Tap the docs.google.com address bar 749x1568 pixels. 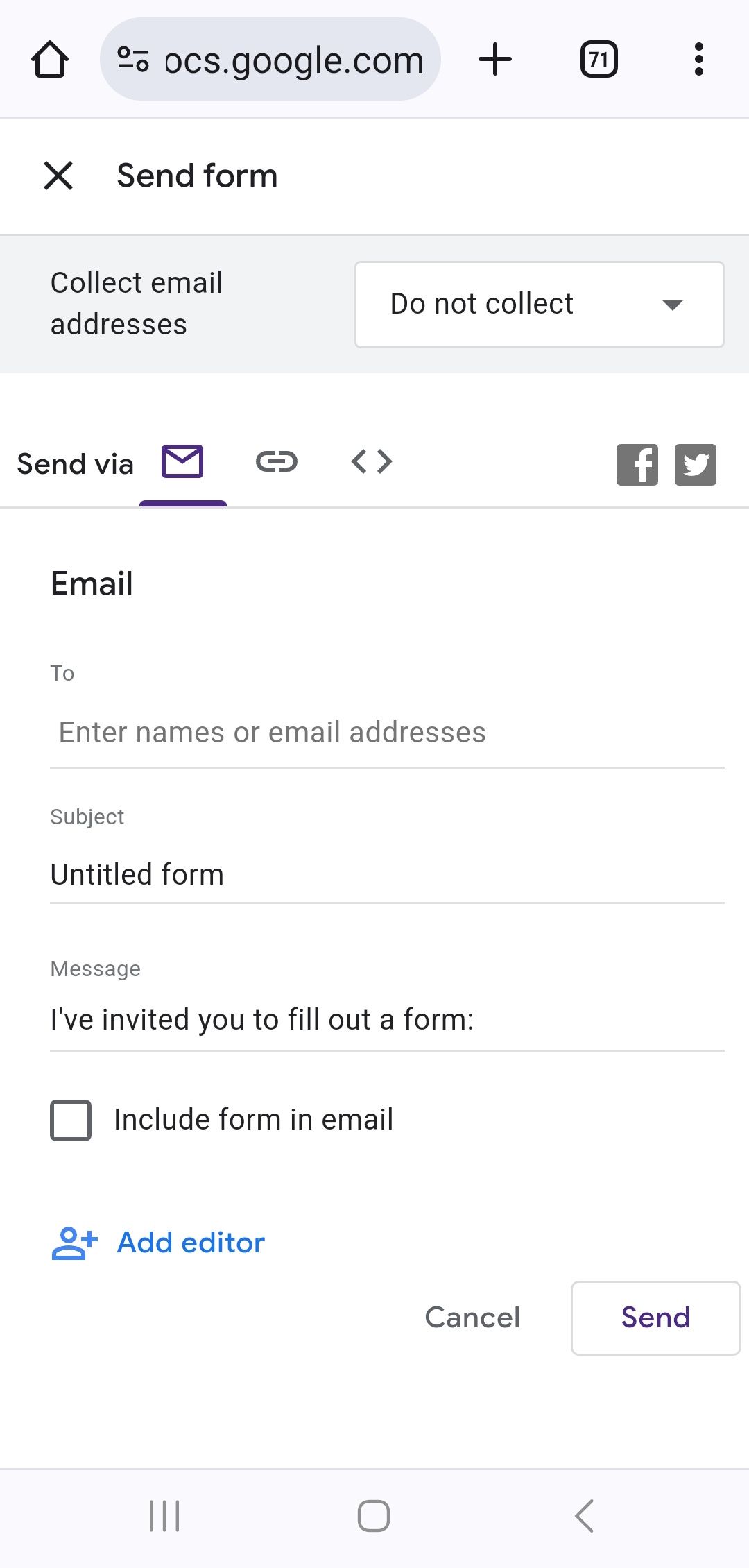[x=273, y=59]
